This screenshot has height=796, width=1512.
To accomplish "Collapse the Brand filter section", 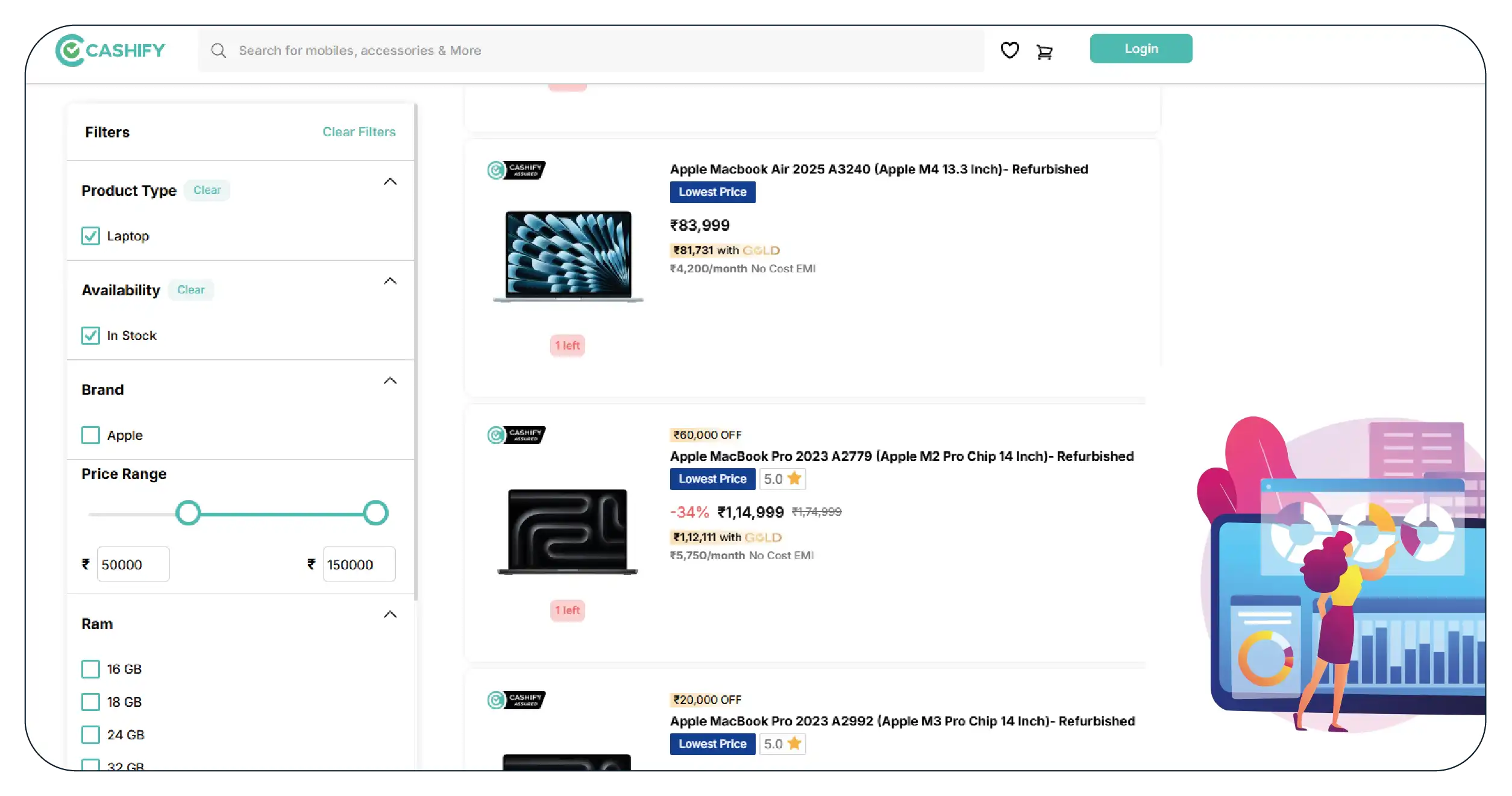I will pyautogui.click(x=390, y=381).
